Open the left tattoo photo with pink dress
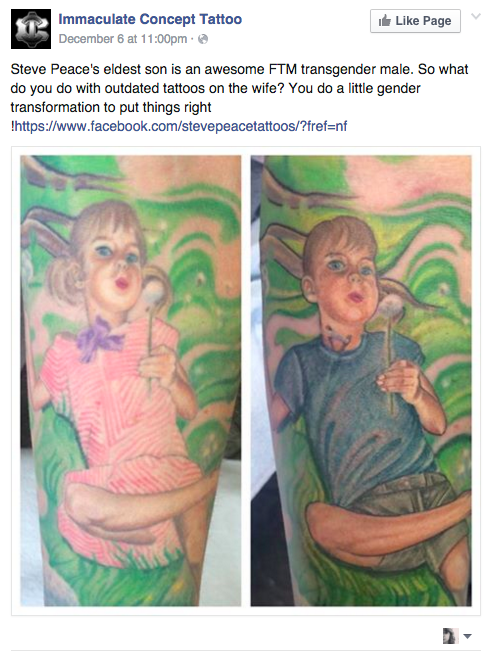The image size is (493, 652). click(x=131, y=380)
